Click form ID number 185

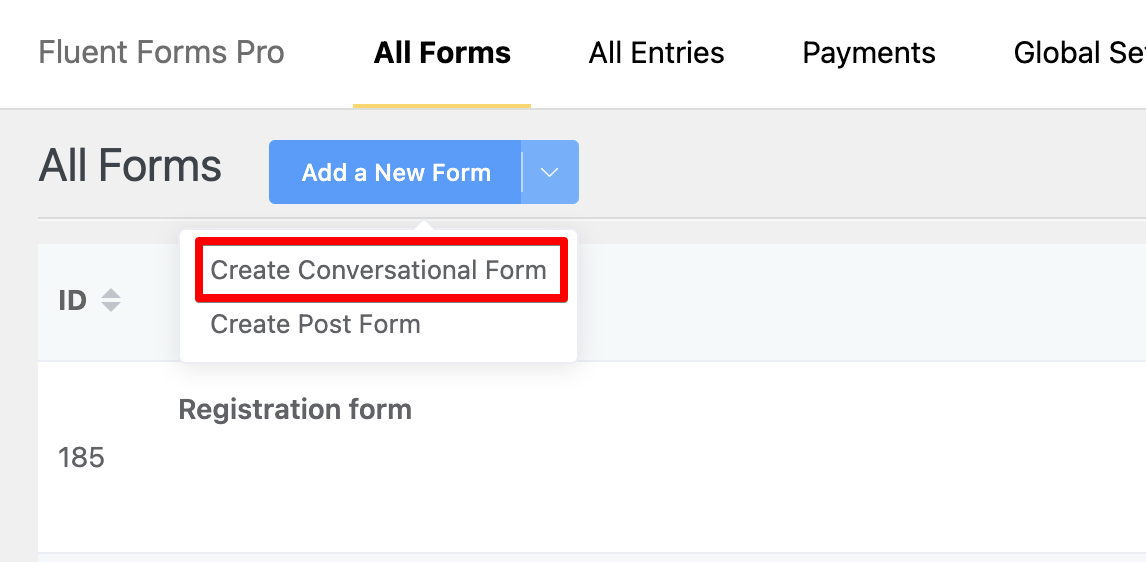(81, 458)
